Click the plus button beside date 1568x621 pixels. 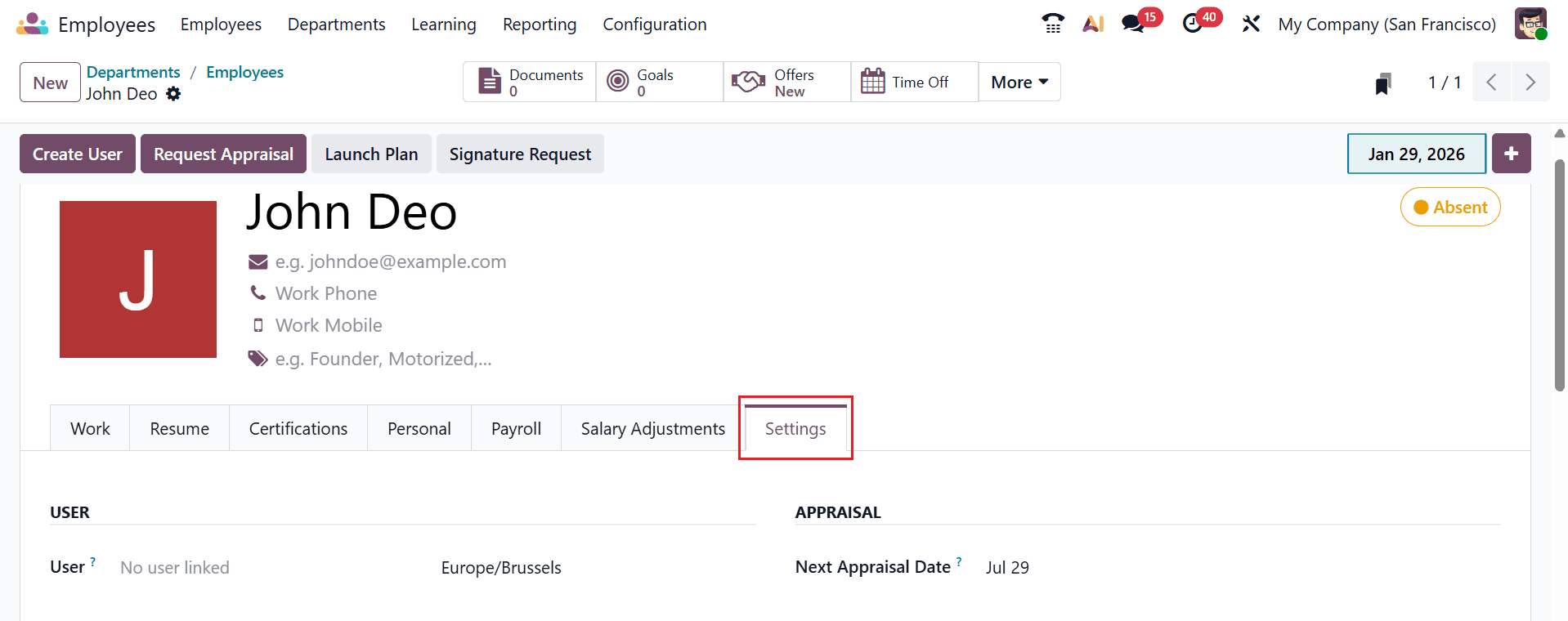click(x=1512, y=154)
